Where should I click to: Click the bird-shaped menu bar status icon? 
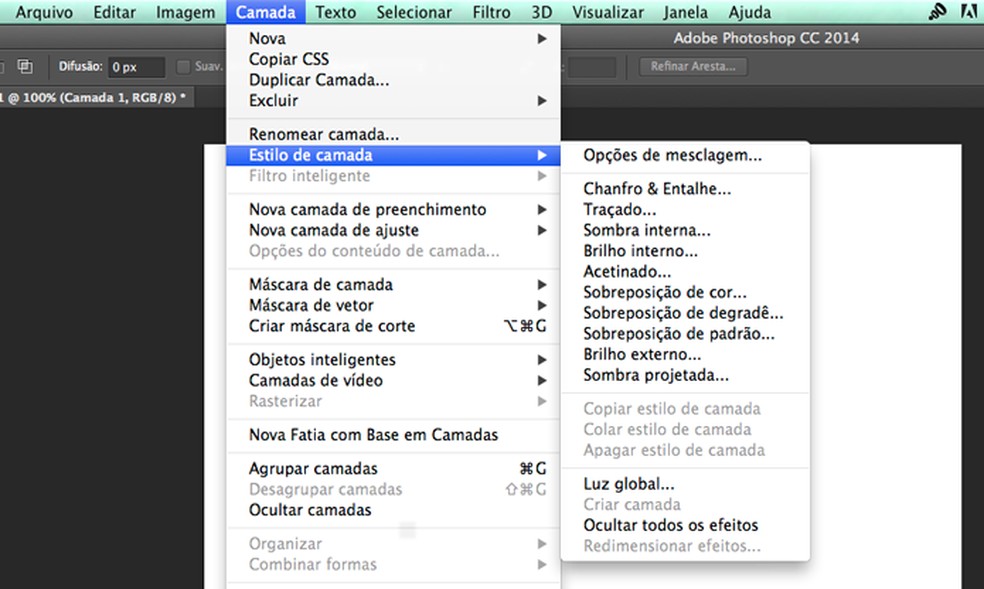point(938,11)
